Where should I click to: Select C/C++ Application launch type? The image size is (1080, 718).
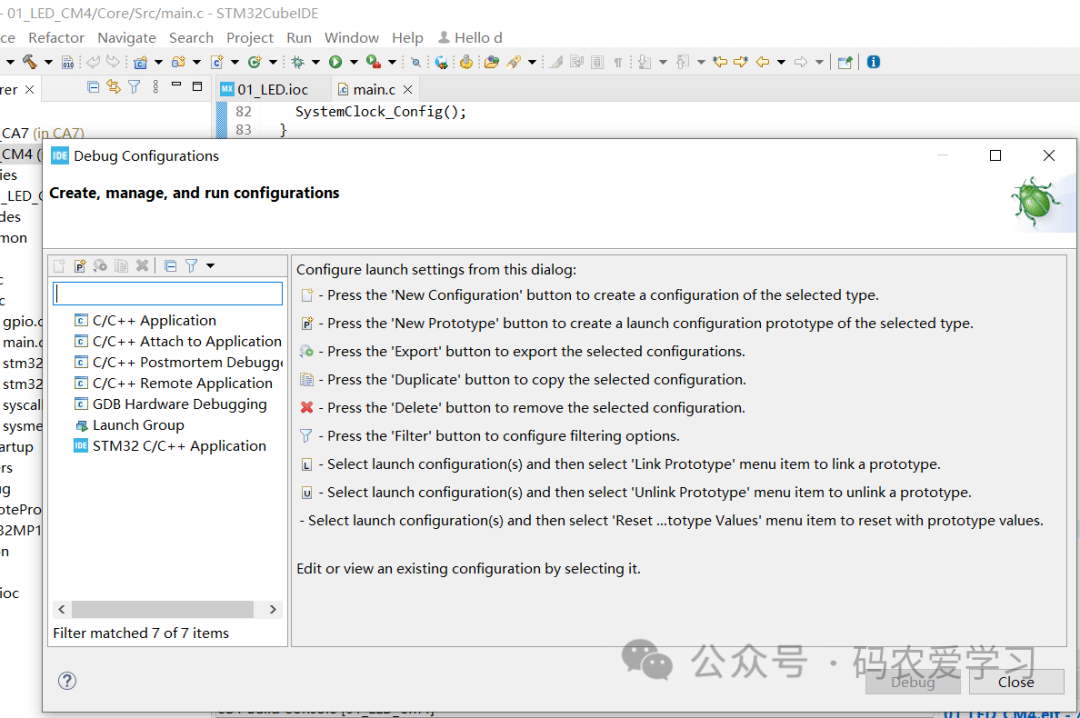coord(145,320)
